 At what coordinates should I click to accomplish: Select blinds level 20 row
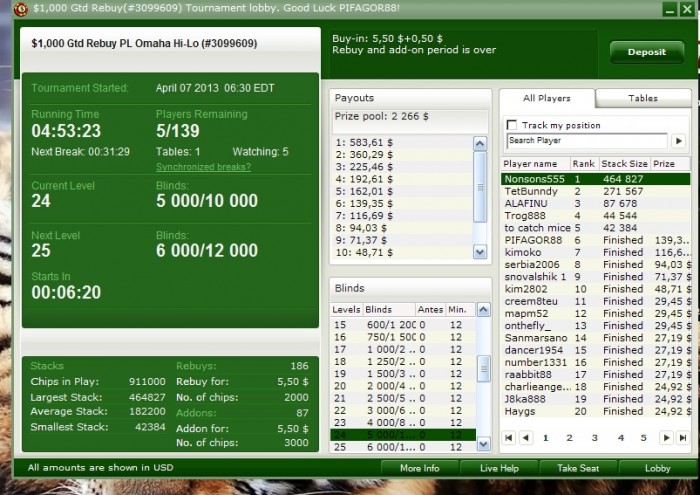[x=403, y=386]
